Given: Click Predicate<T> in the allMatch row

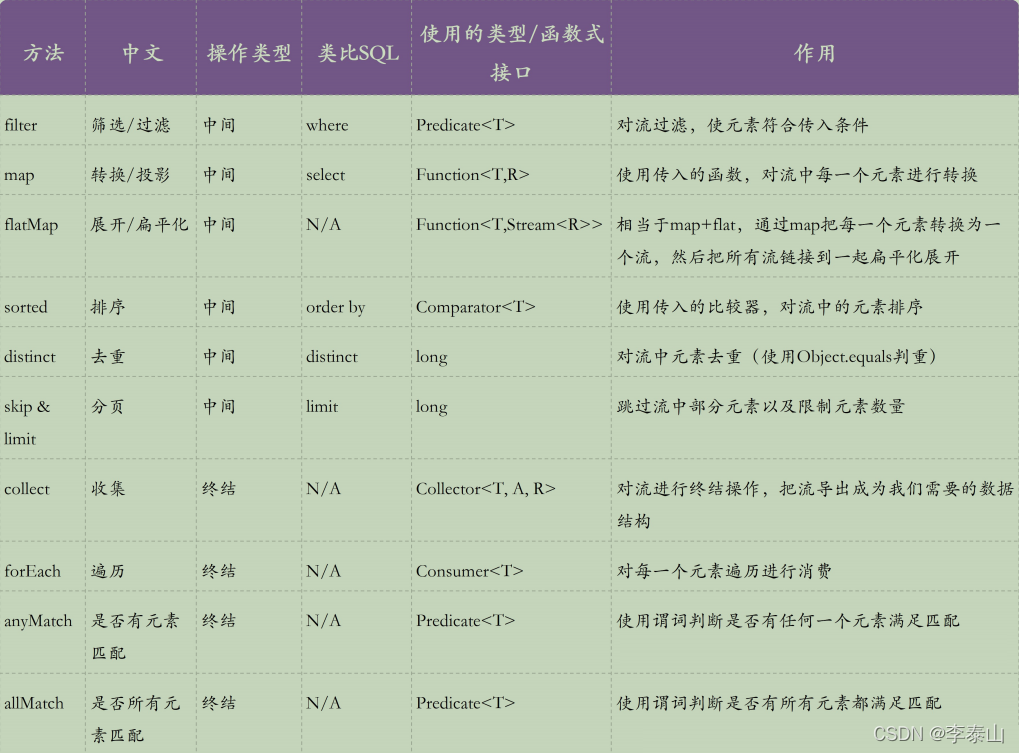Looking at the screenshot, I should pos(465,703).
